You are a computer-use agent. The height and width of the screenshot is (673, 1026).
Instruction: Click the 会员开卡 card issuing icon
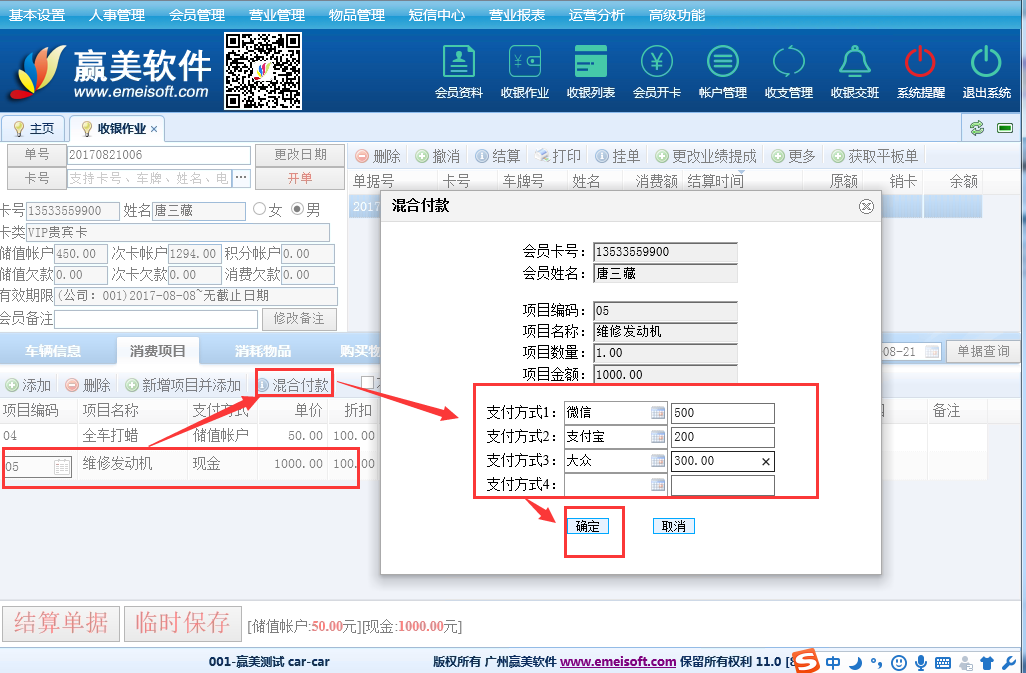[657, 72]
